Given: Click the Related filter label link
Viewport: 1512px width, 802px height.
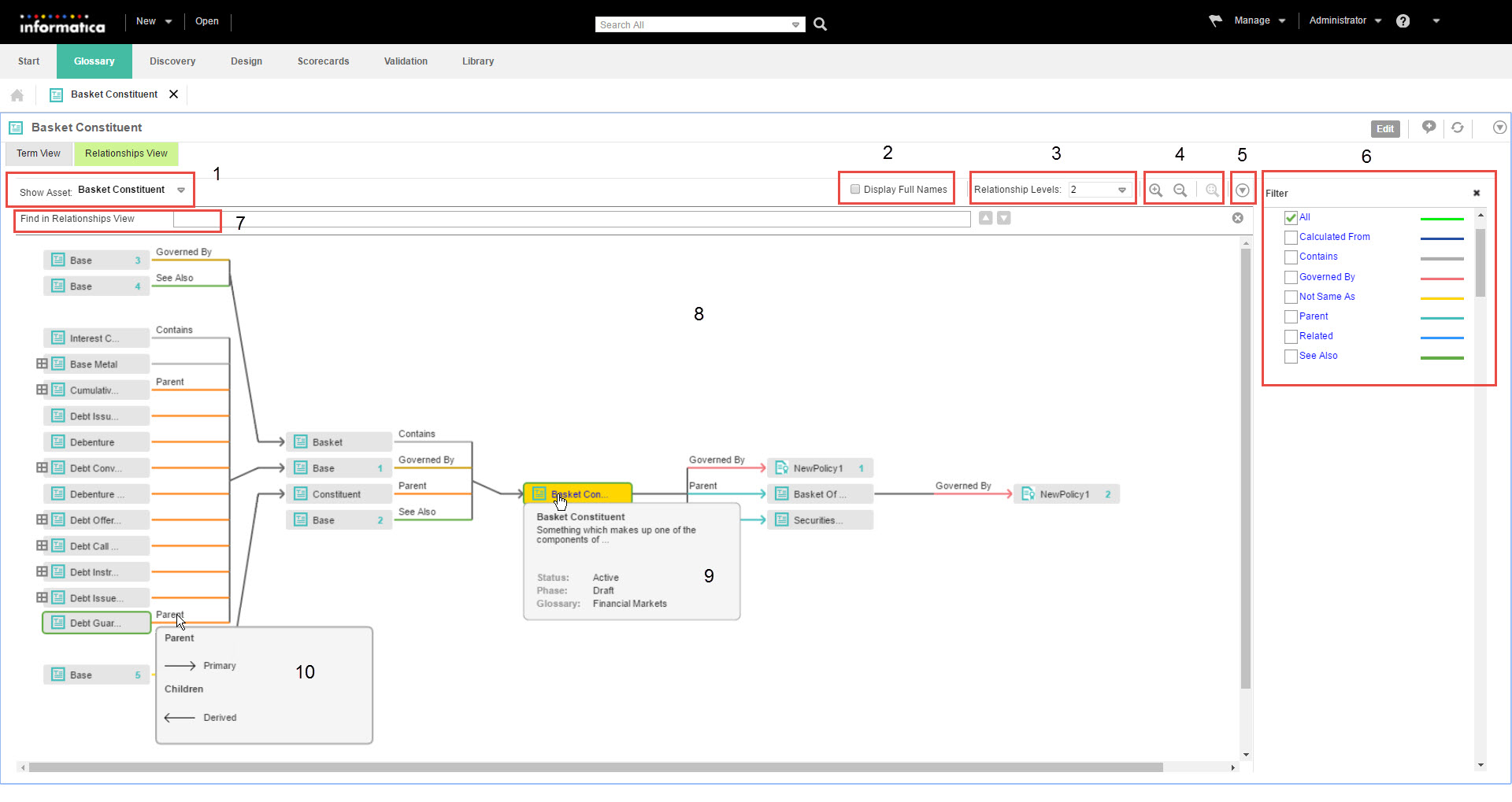Looking at the screenshot, I should pyautogui.click(x=1316, y=336).
